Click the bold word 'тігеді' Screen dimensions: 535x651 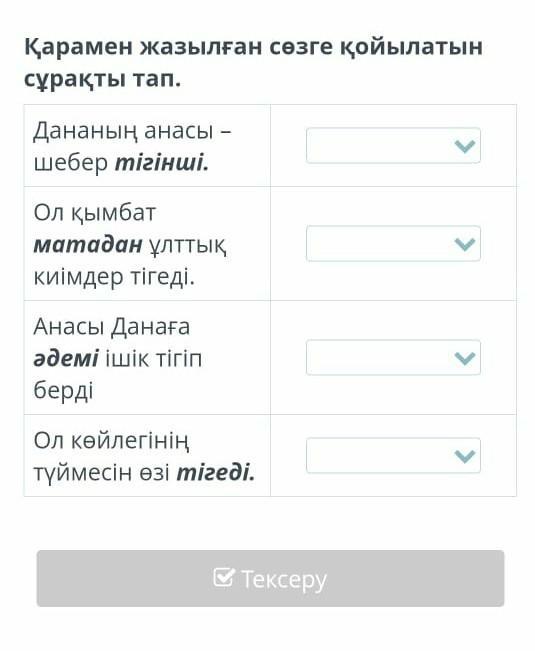215,472
